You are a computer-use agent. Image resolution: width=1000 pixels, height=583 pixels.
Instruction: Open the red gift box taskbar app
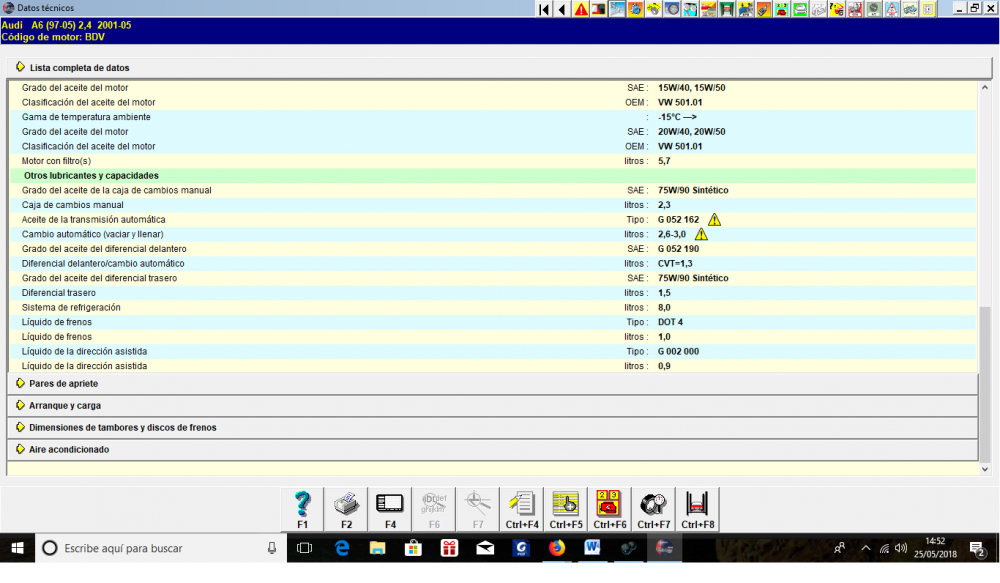coord(450,548)
